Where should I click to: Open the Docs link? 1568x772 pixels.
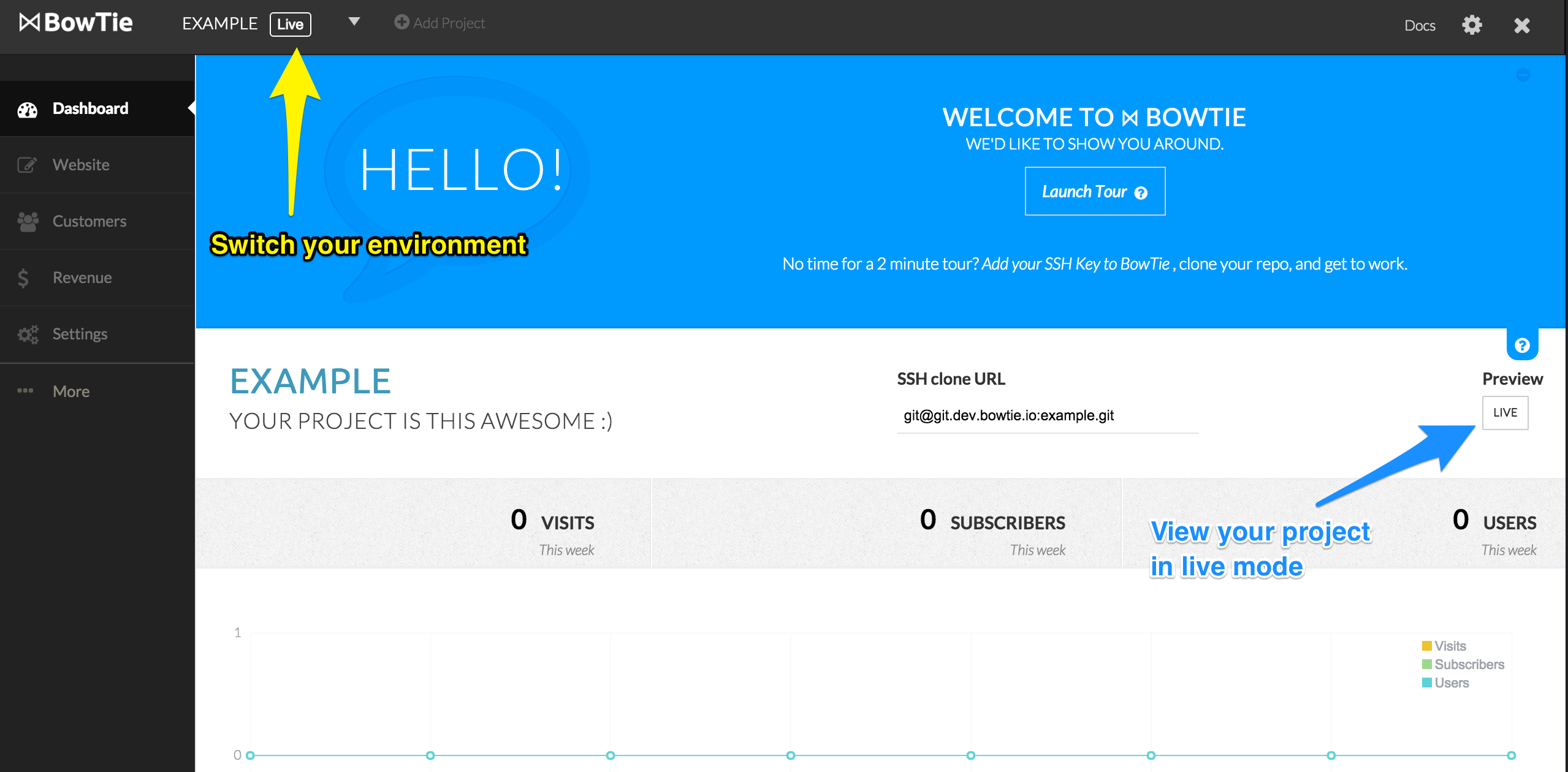click(1420, 25)
